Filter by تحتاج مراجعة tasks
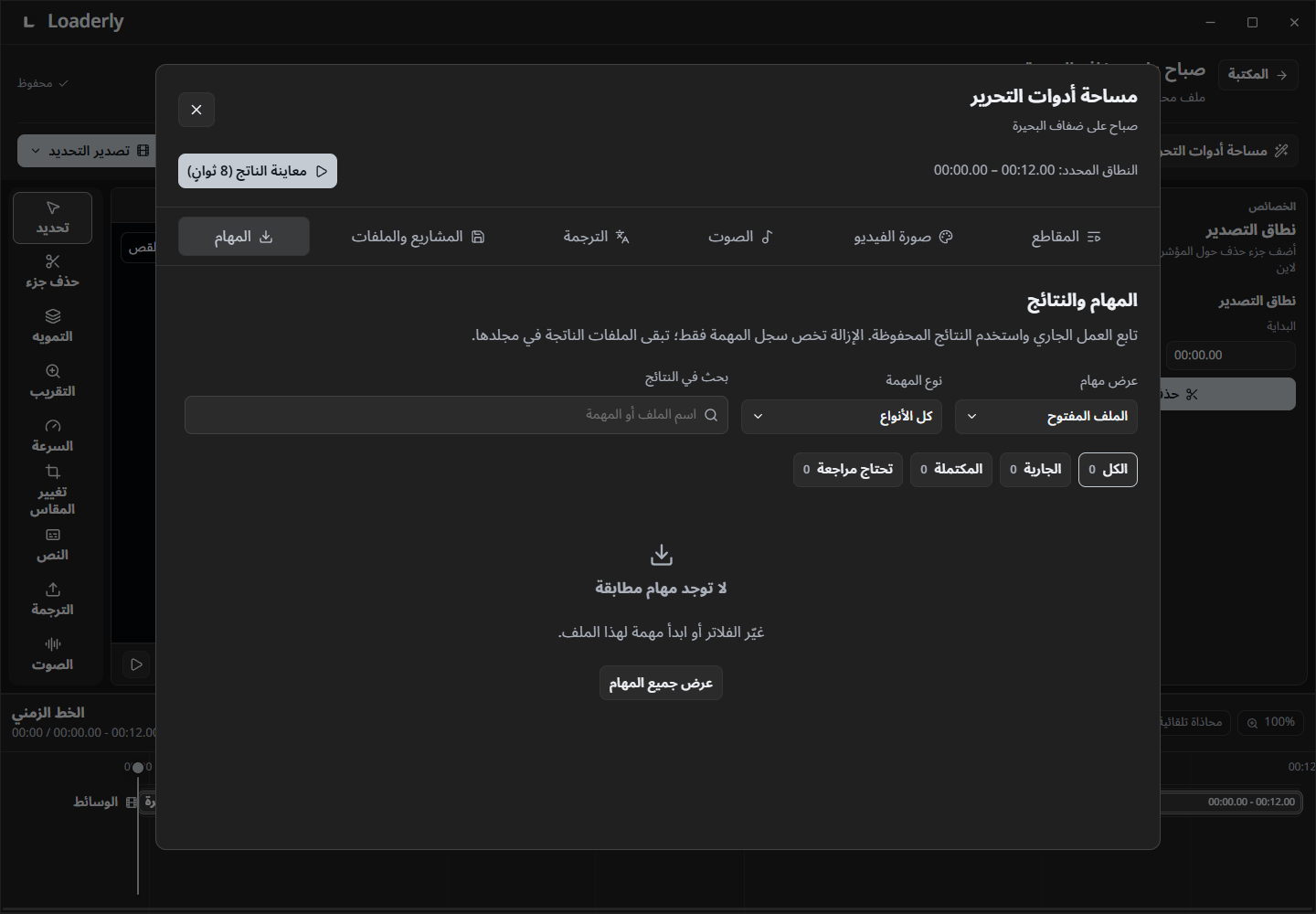Image resolution: width=1316 pixels, height=914 pixels. tap(848, 470)
